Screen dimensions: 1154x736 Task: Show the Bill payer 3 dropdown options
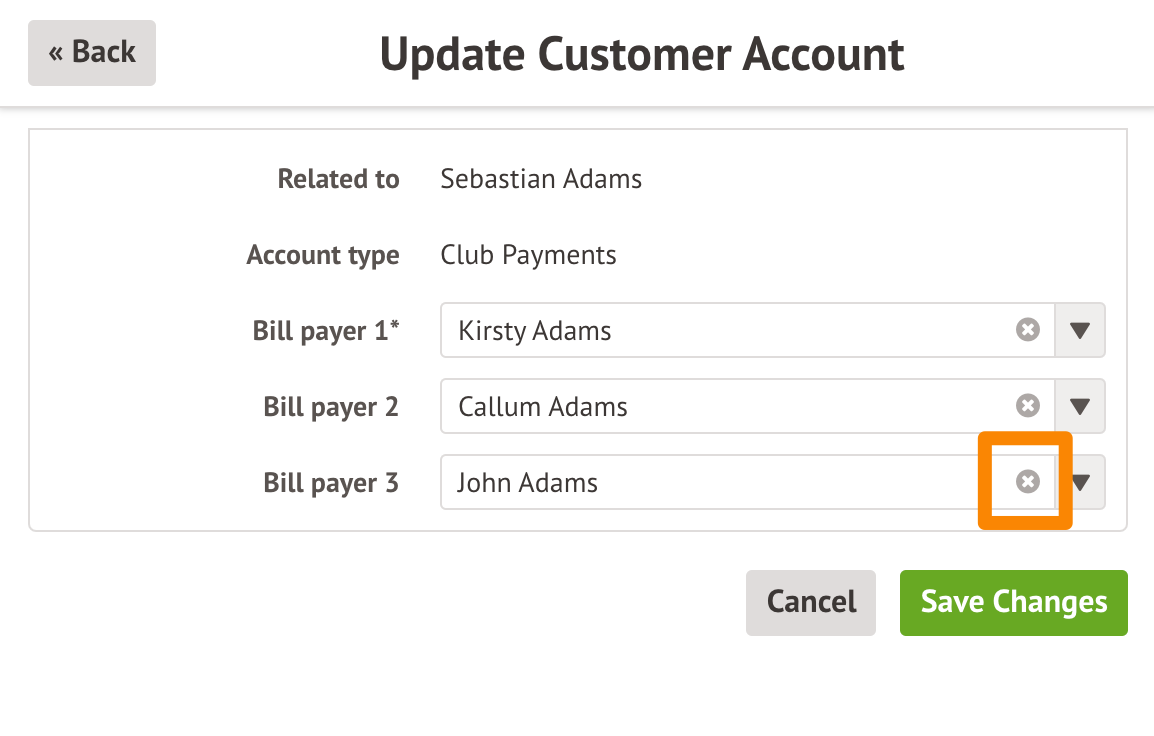[x=1082, y=482]
